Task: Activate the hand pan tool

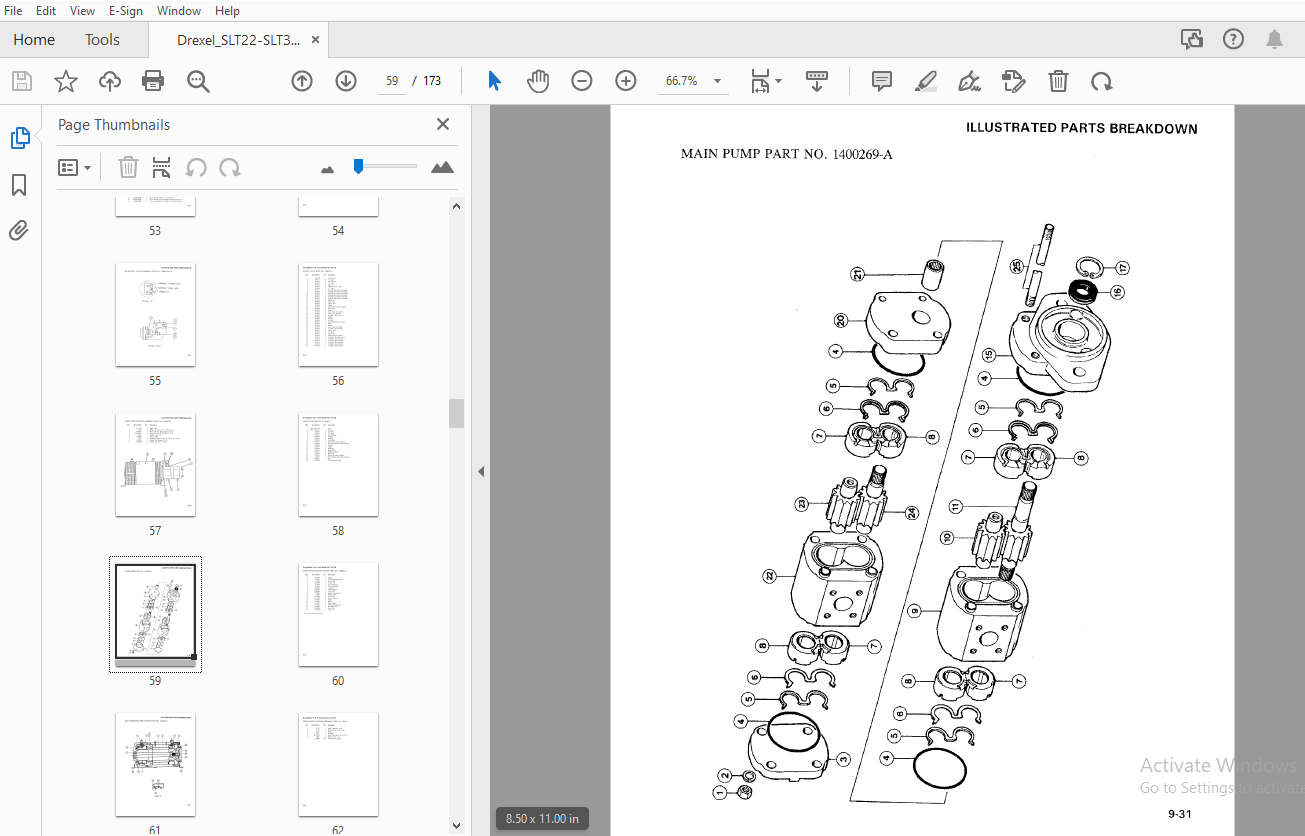Action: click(x=538, y=81)
